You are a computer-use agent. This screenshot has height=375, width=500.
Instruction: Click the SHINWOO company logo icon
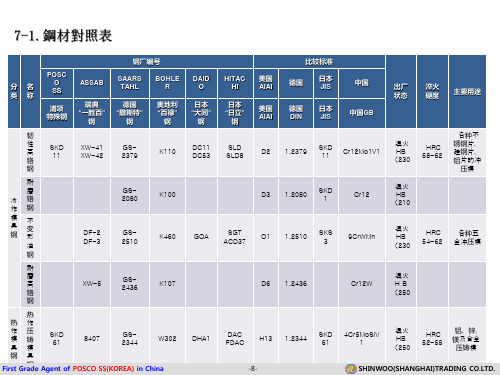pyautogui.click(x=351, y=369)
